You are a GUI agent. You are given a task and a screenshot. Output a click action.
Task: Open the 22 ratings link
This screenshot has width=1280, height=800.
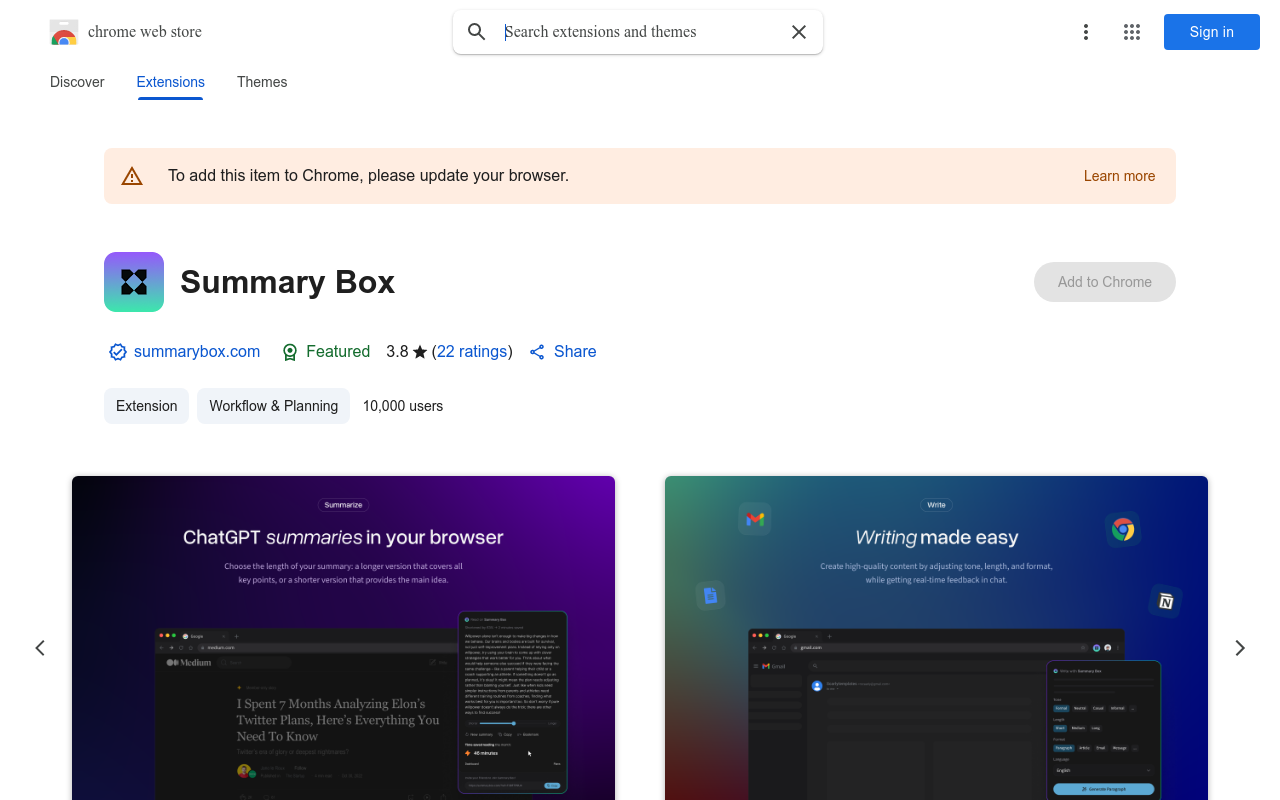472,352
